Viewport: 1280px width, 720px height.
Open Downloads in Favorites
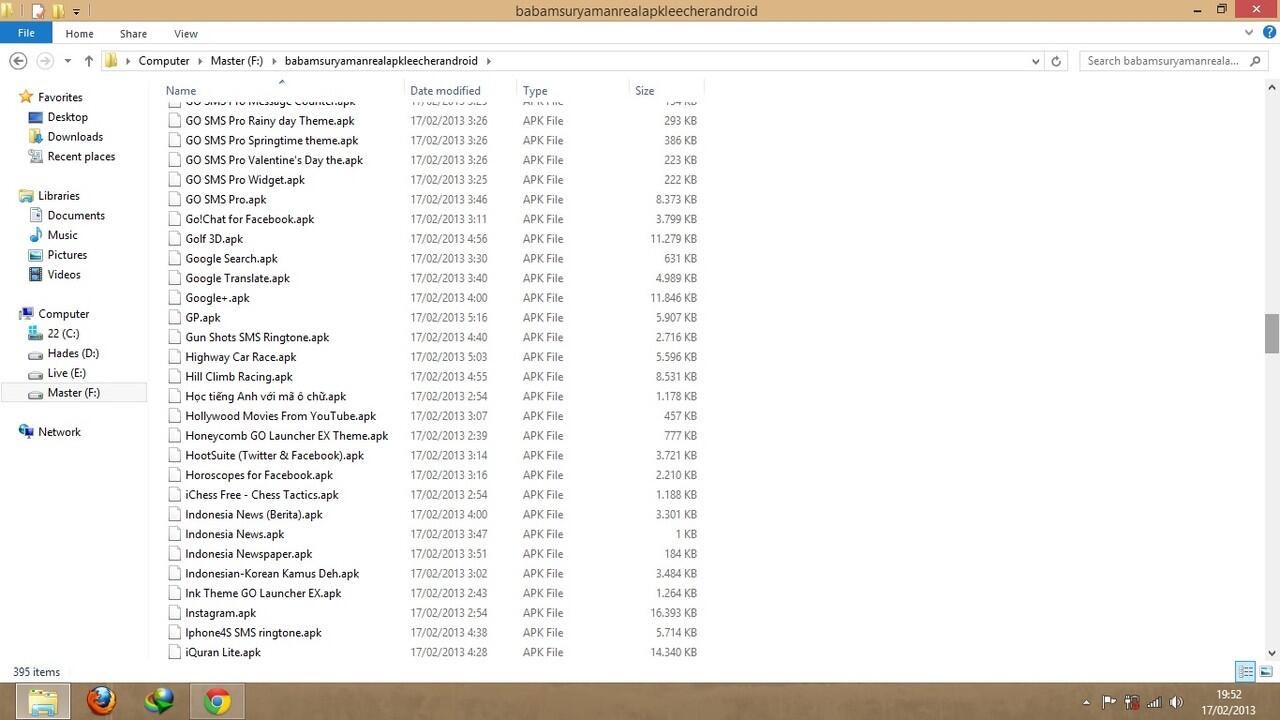pos(75,137)
